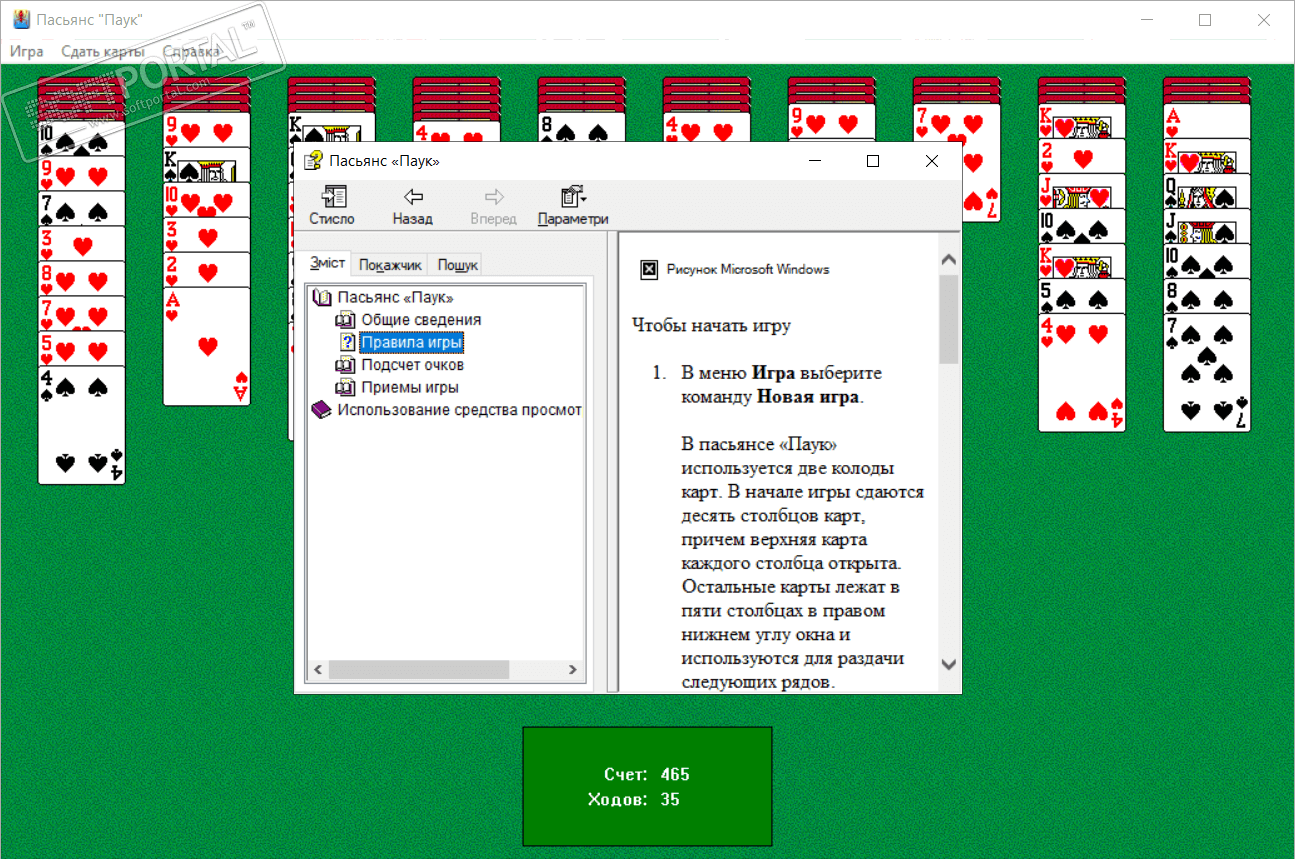Image resolution: width=1295 pixels, height=859 pixels.
Task: Click the contents tree horizontal scrollbar thumb
Action: (419, 669)
